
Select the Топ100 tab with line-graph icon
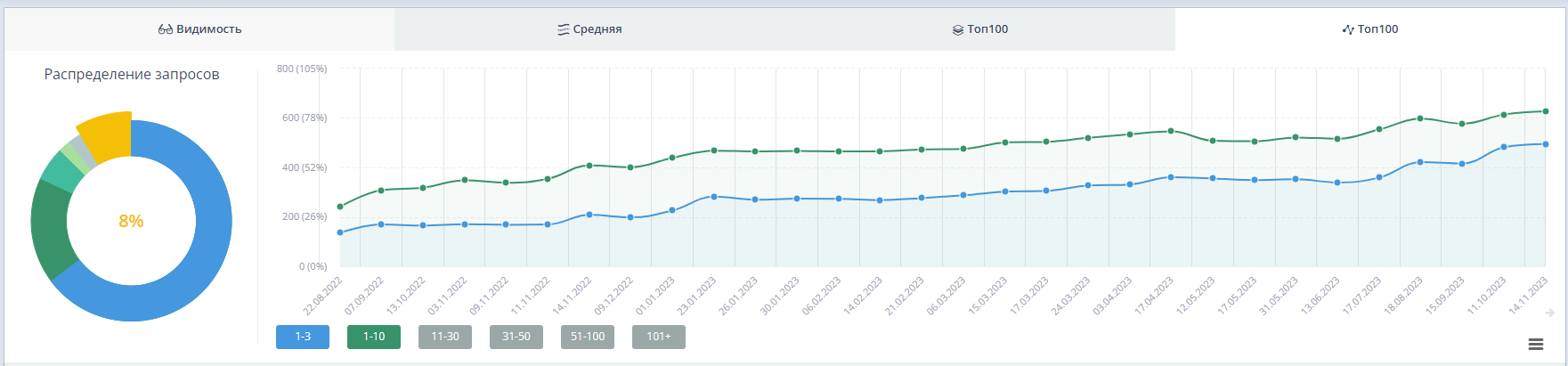click(1370, 29)
